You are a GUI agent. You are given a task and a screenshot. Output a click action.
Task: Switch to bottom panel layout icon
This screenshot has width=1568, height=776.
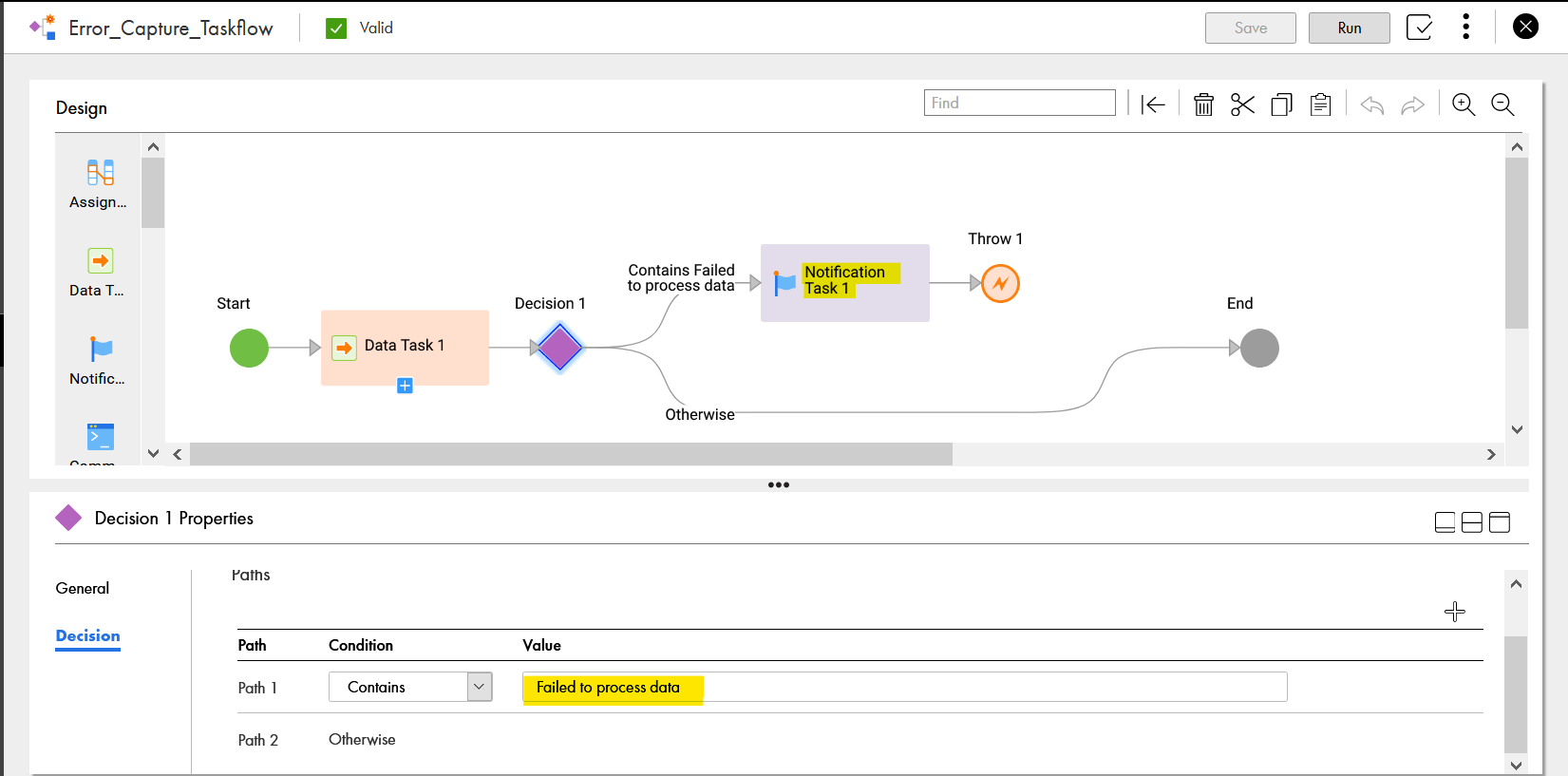click(1445, 522)
